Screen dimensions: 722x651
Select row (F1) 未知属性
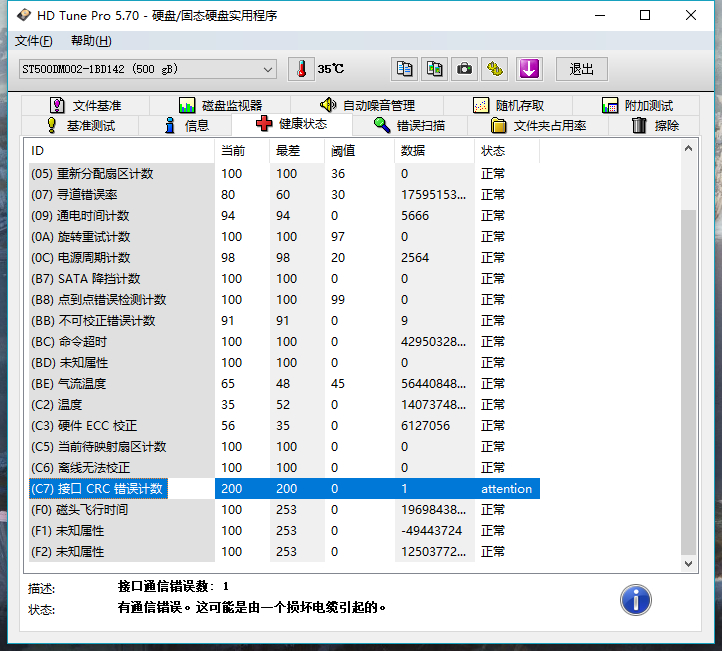click(x=284, y=530)
